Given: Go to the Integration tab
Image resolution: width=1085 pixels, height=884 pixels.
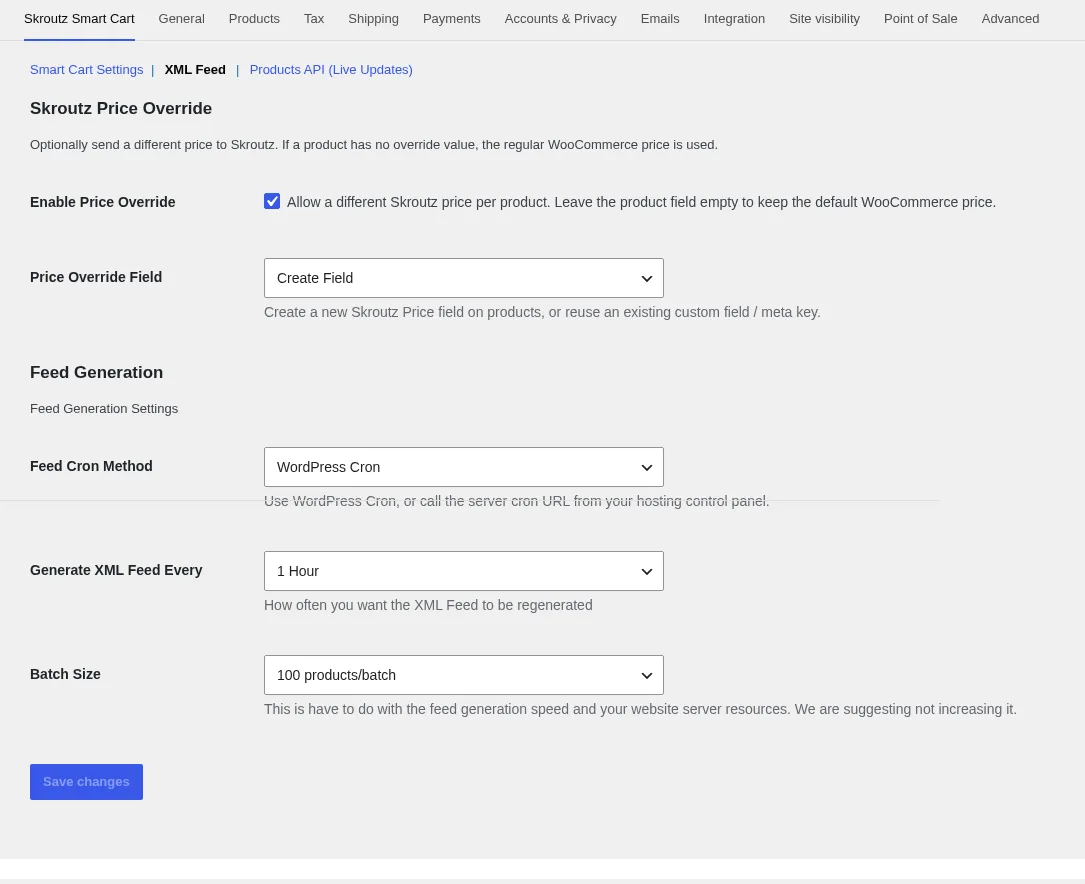Looking at the screenshot, I should coord(734,19).
